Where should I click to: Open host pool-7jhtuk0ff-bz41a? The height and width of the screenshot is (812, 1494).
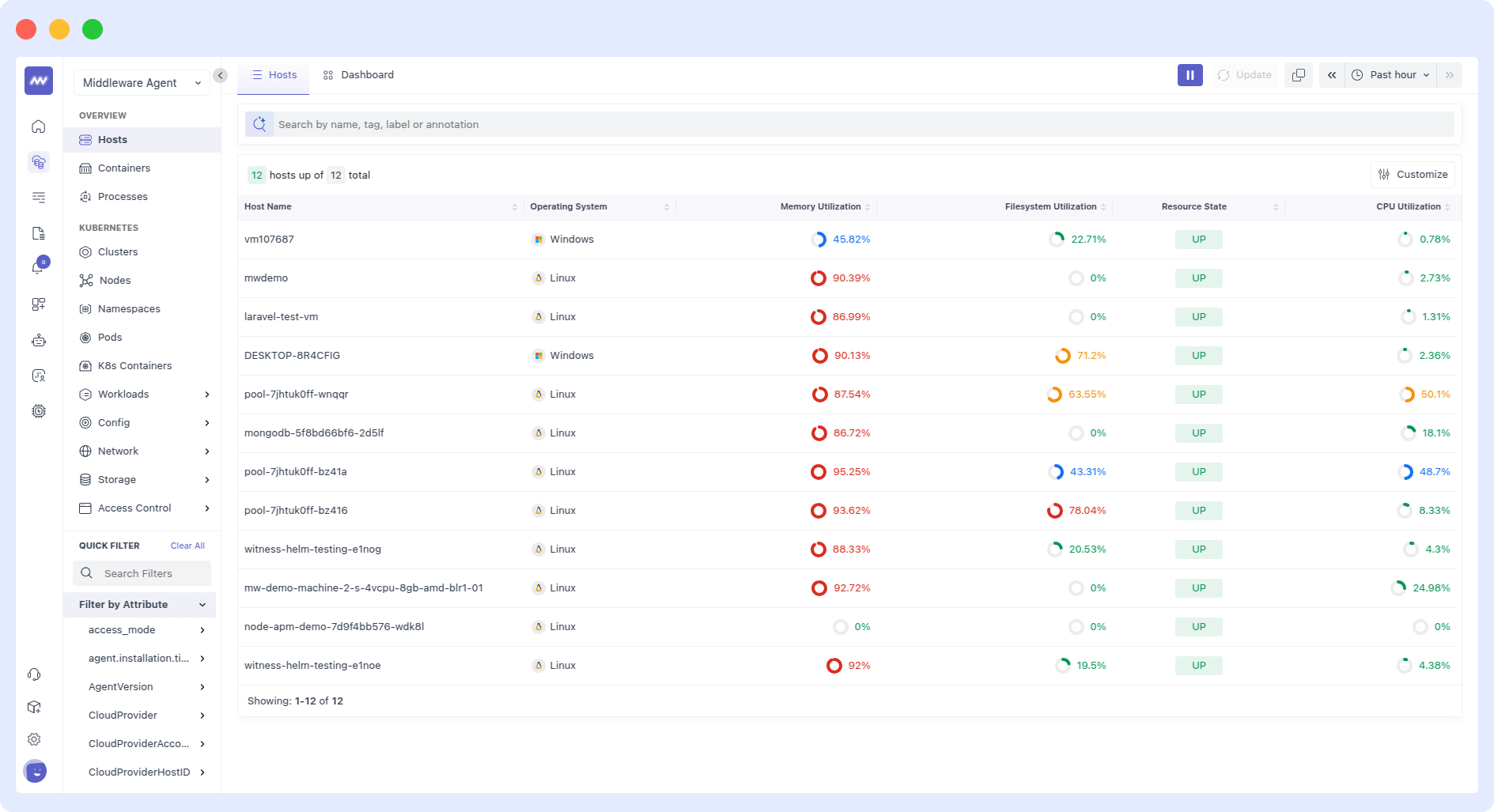(295, 472)
